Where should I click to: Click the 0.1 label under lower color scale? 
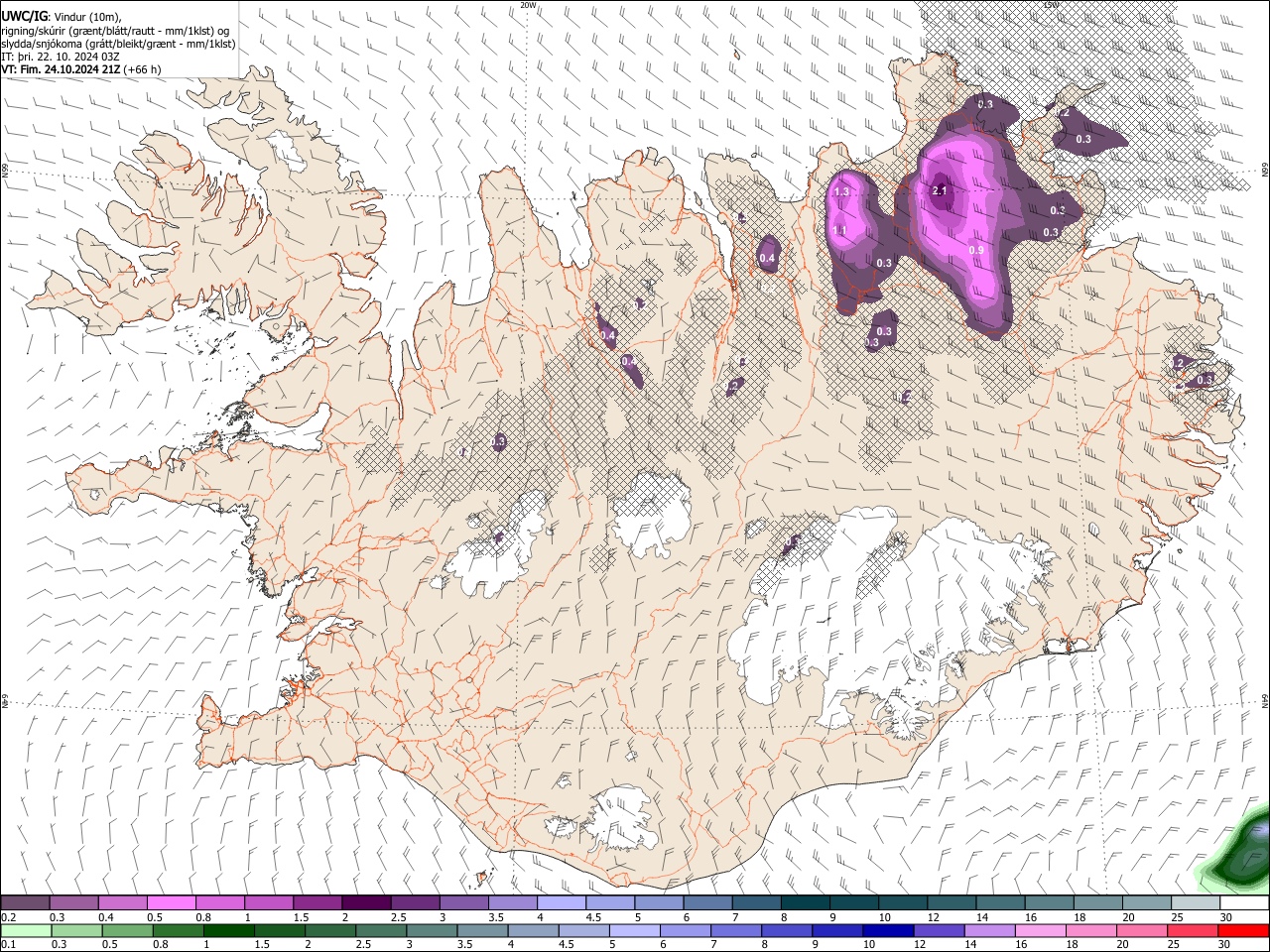[8, 944]
